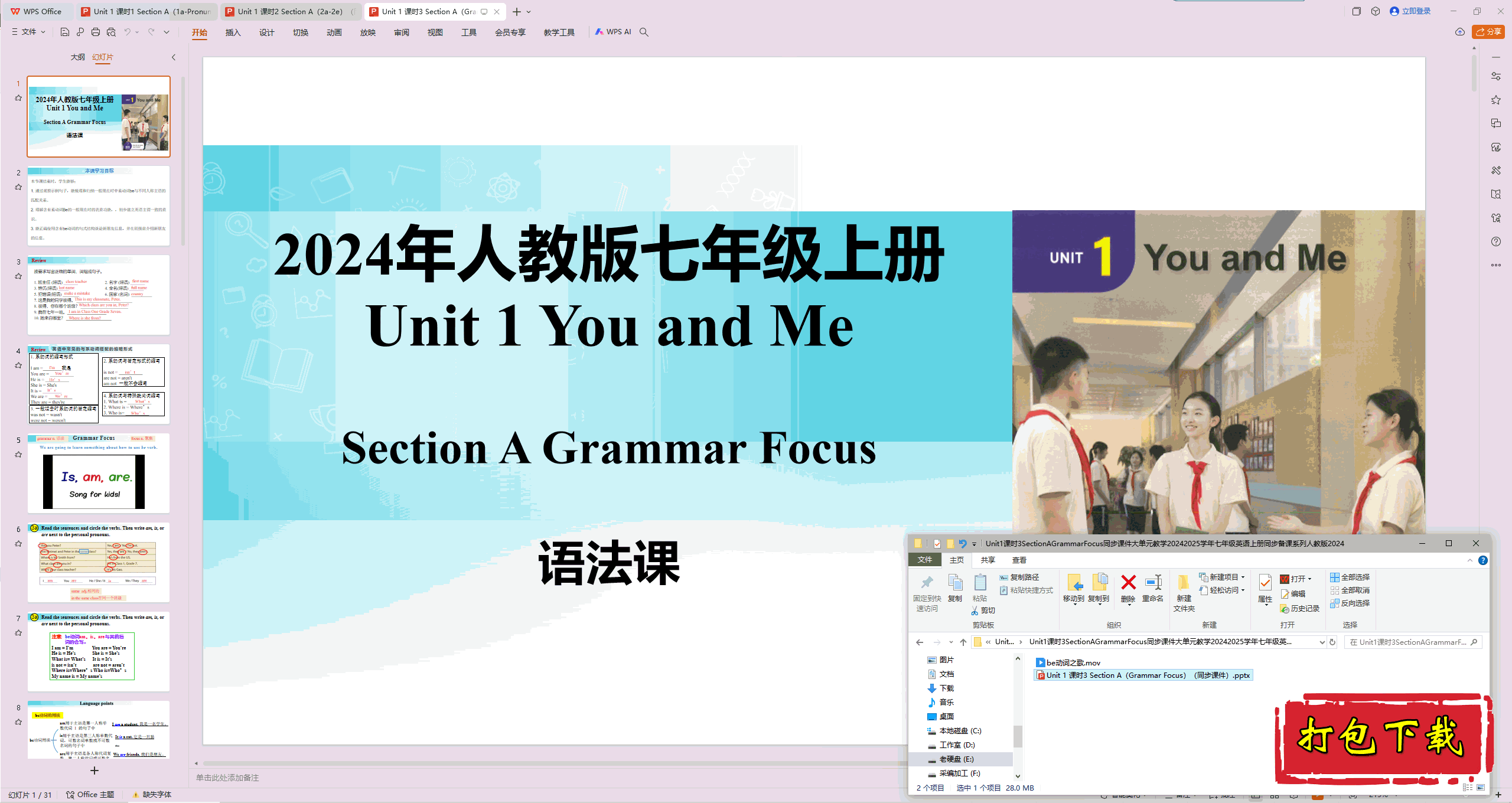
Task: Toggle favorite star on slide 1 thumbnail
Action: (x=18, y=98)
